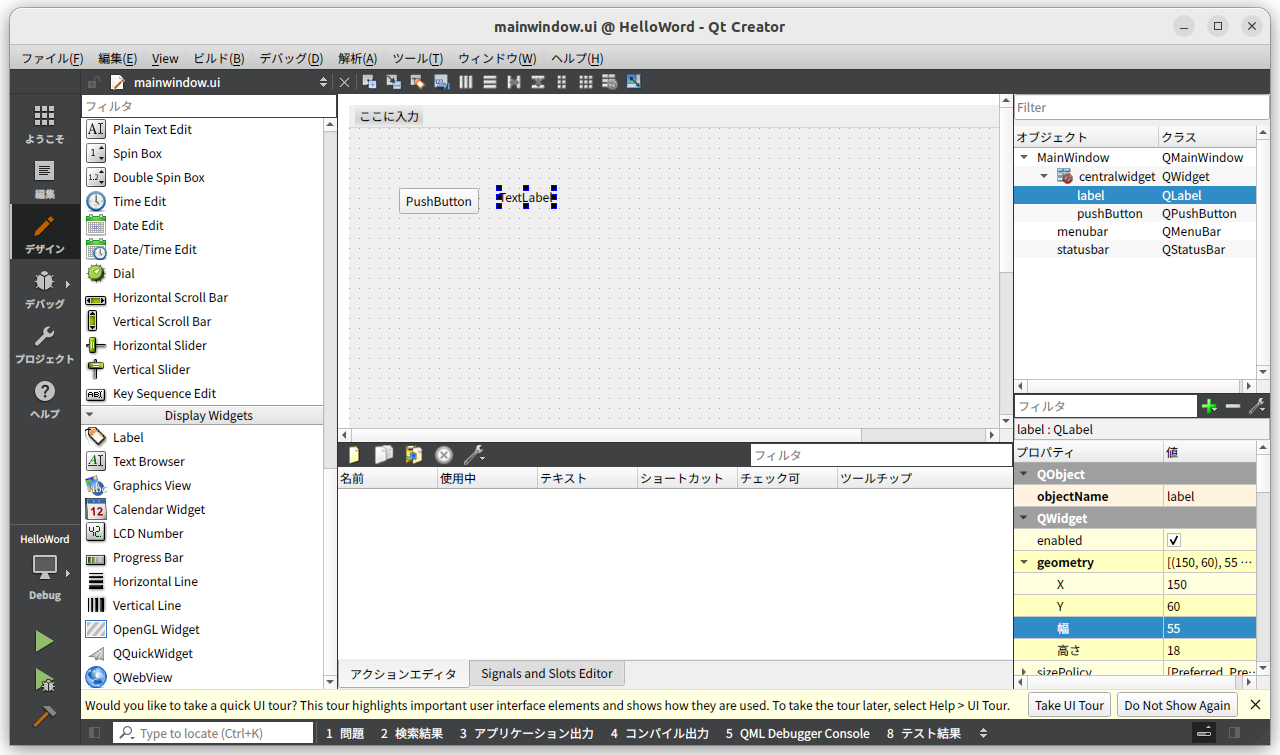Image resolution: width=1280 pixels, height=755 pixels.
Task: Toggle the enabled checkbox for the label
Action: [x=1172, y=540]
